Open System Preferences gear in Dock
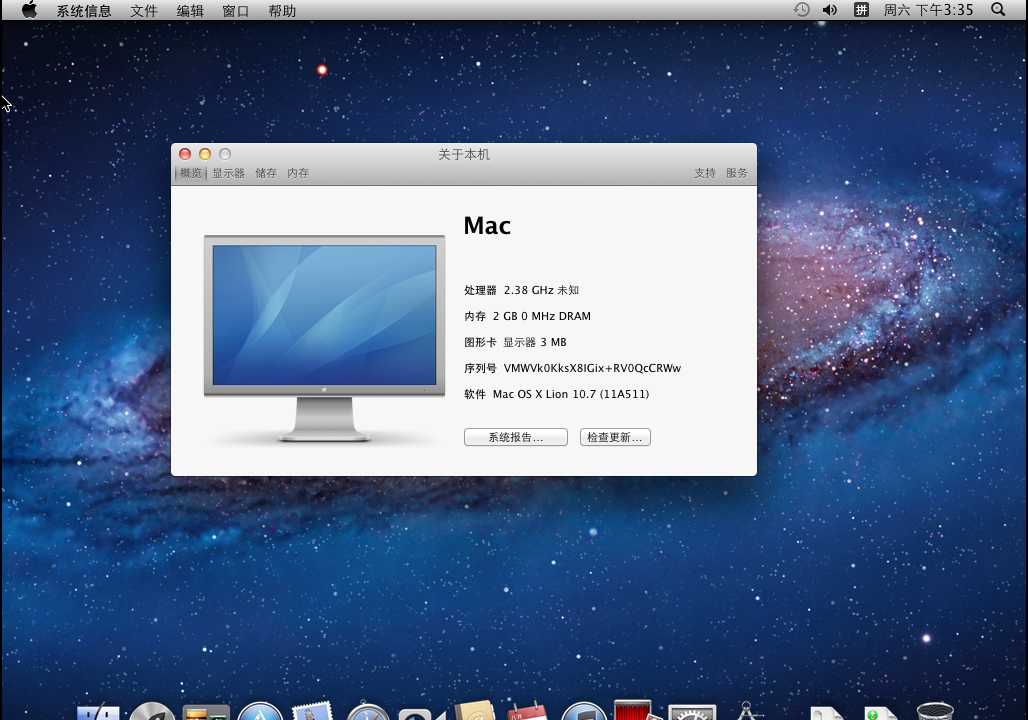 pyautogui.click(x=692, y=712)
